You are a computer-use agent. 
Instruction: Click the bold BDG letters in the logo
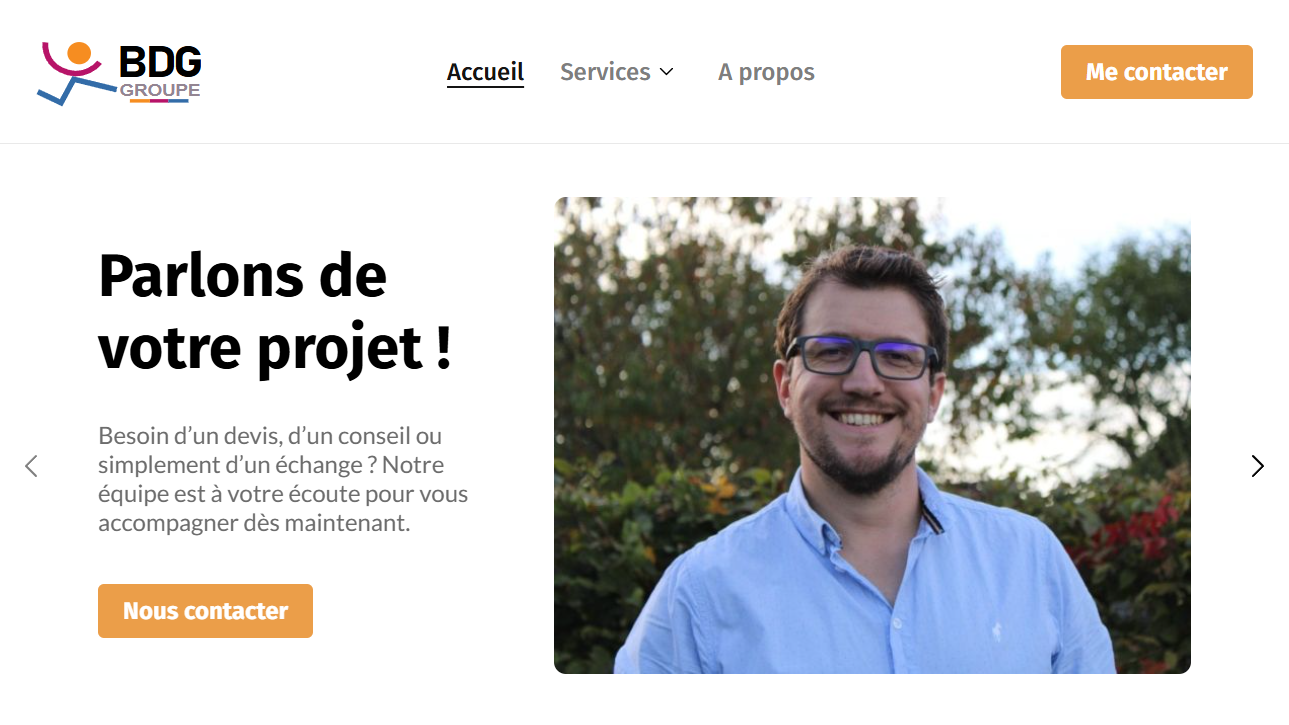160,63
